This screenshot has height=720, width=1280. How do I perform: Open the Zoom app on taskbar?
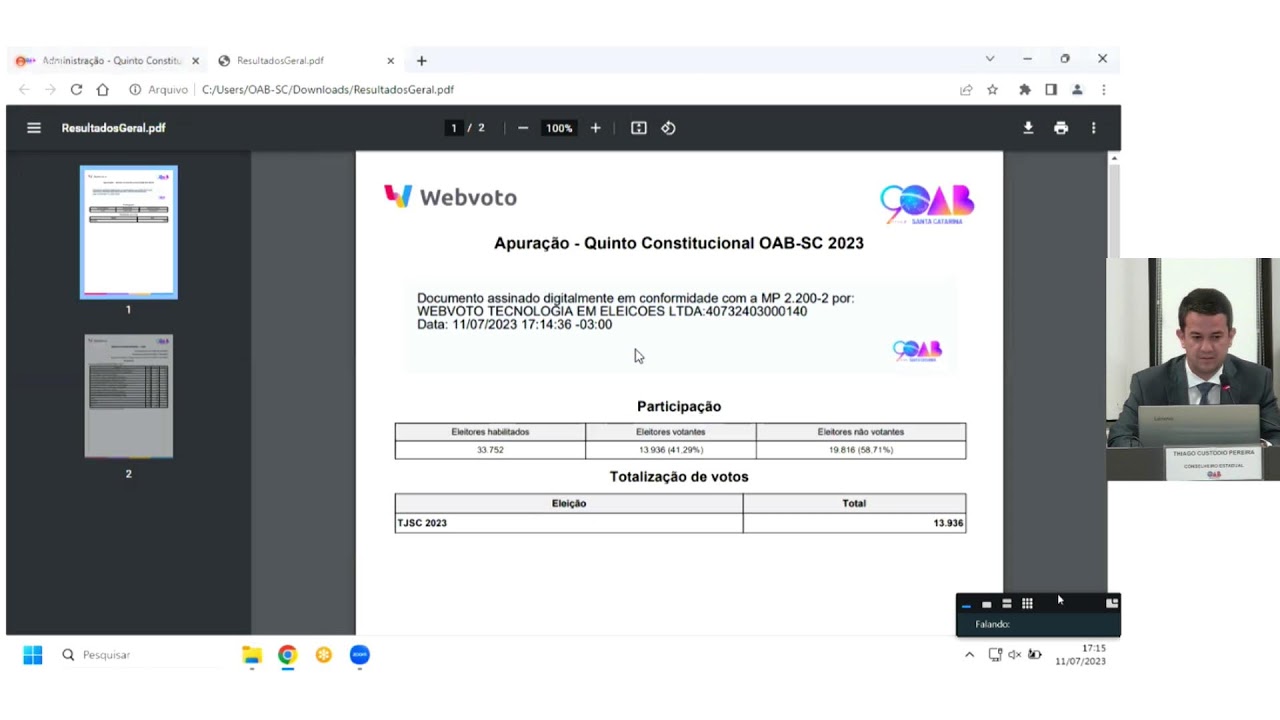point(360,655)
